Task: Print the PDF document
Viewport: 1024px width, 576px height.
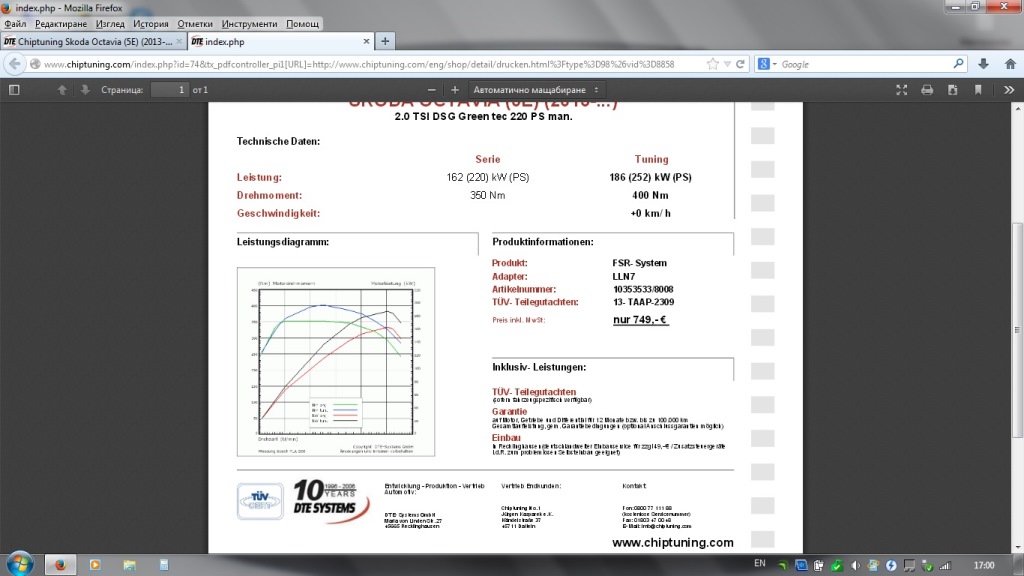Action: 927,89
